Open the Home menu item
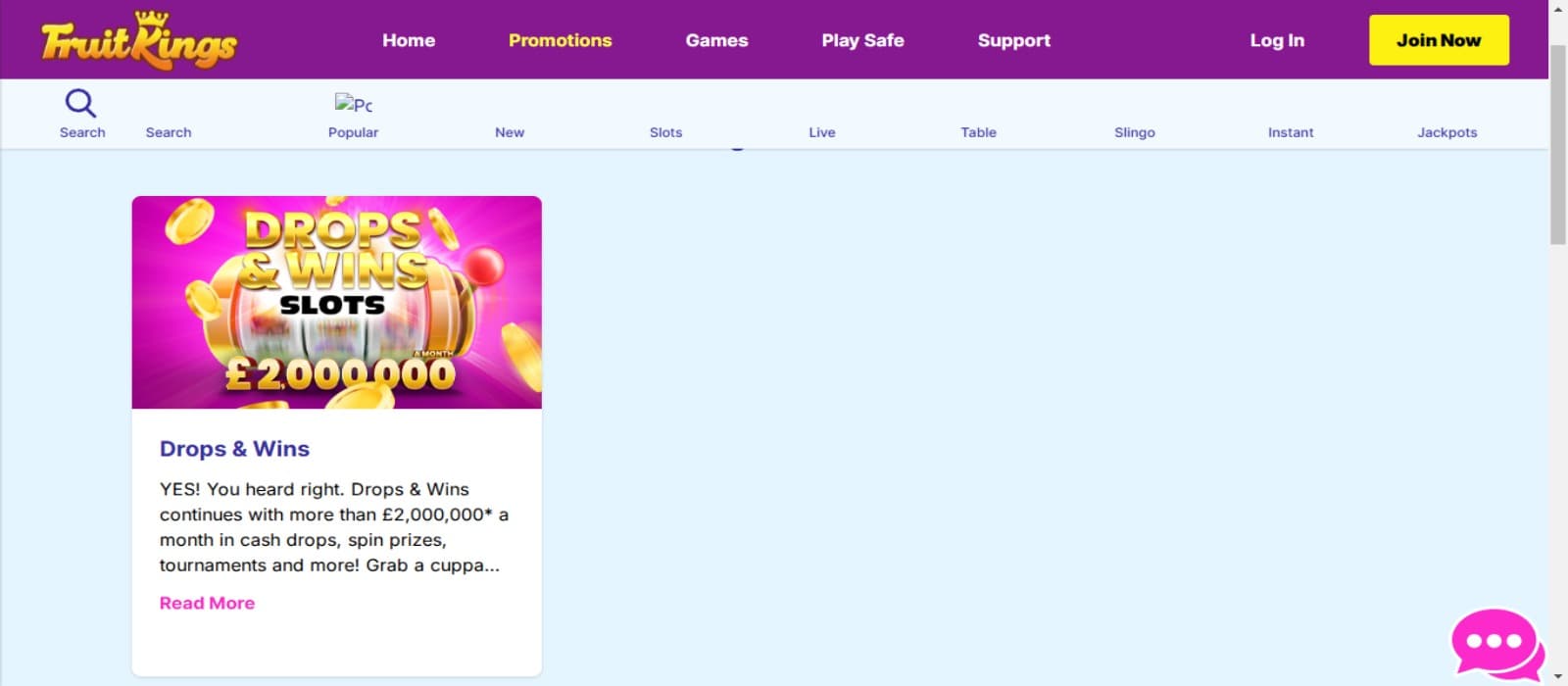The height and width of the screenshot is (686, 1568). (409, 40)
